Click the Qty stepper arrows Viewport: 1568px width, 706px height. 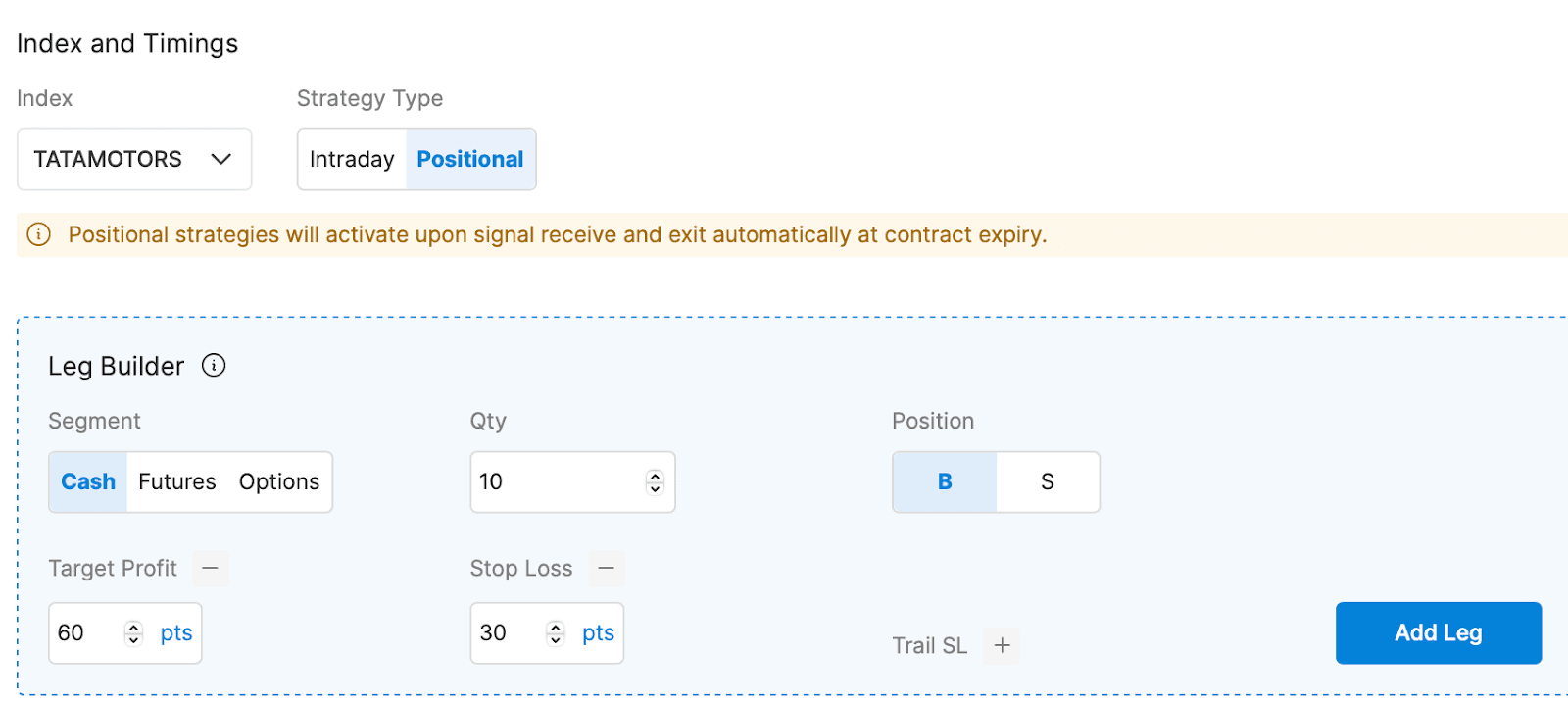(x=655, y=481)
